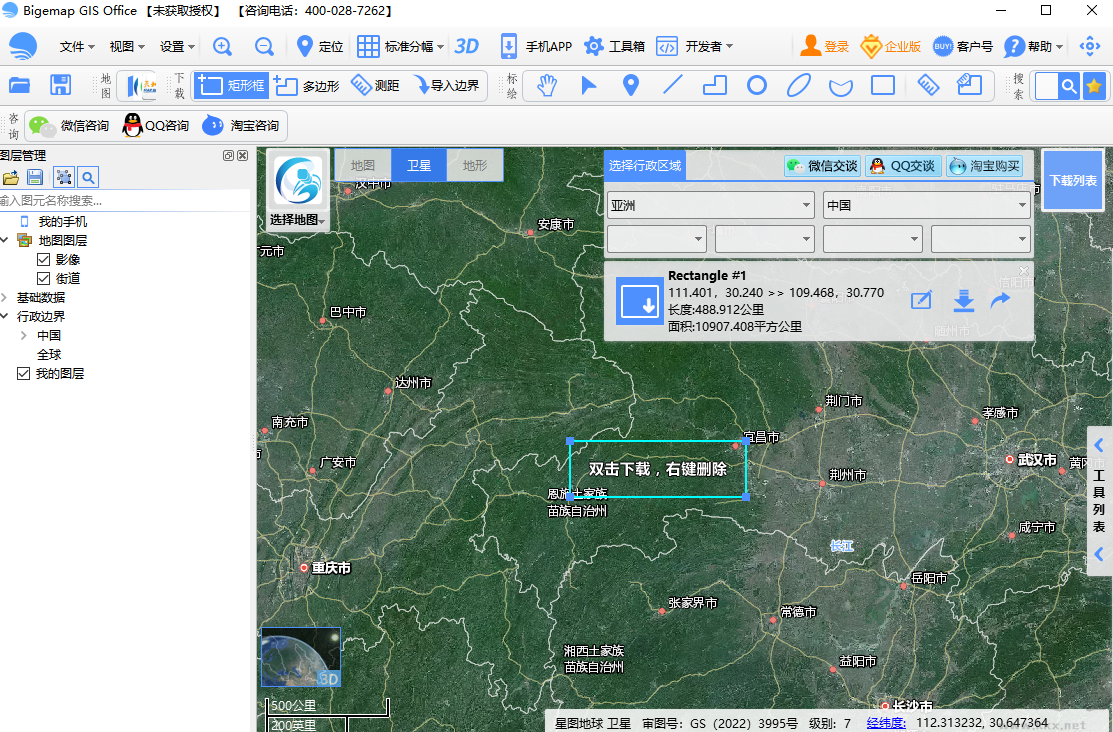This screenshot has height=732, width=1113.
Task: Switch to the 地形 terrain tab
Action: coord(474,164)
